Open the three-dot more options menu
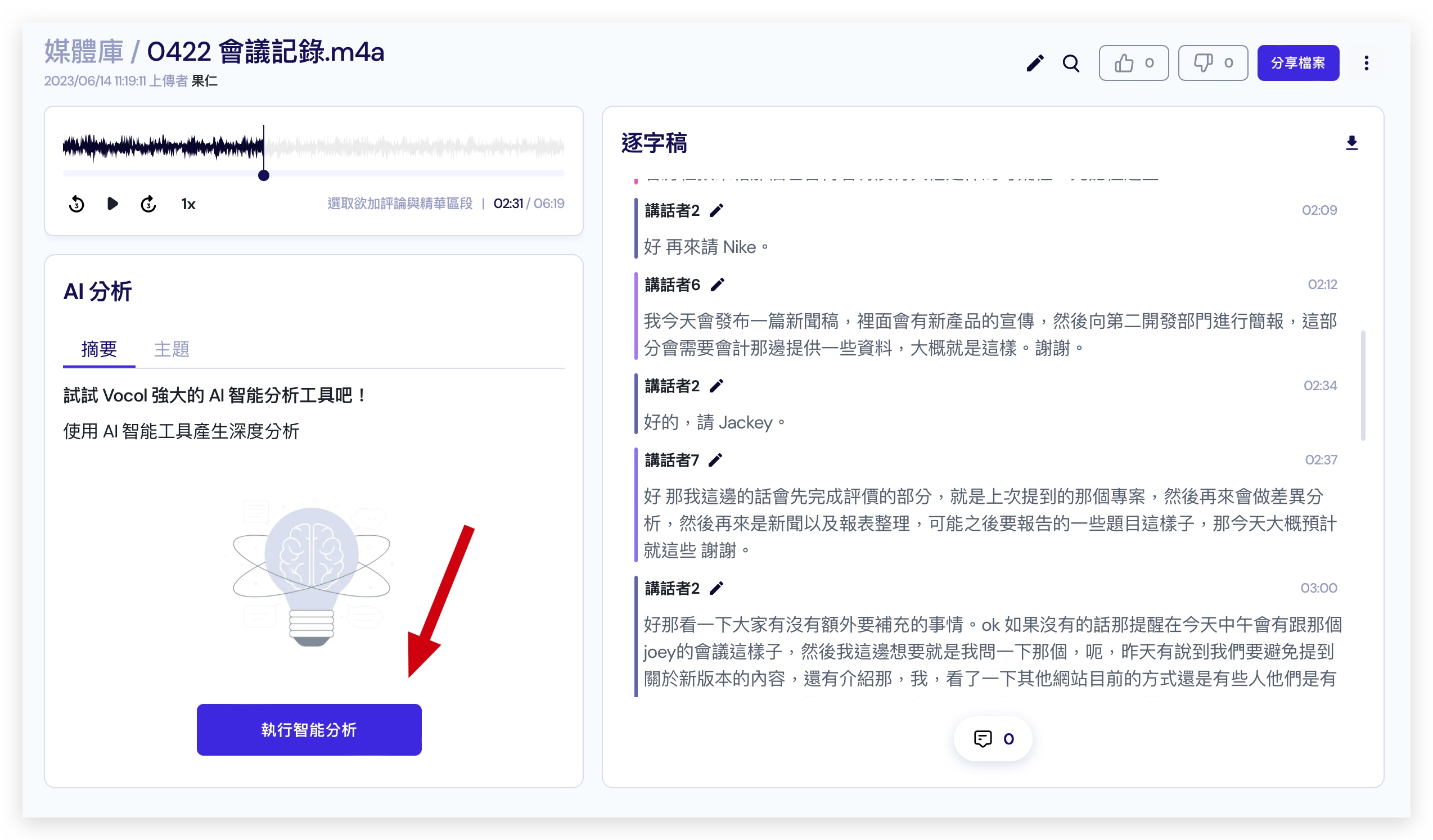The image size is (1433, 840). pyautogui.click(x=1366, y=63)
